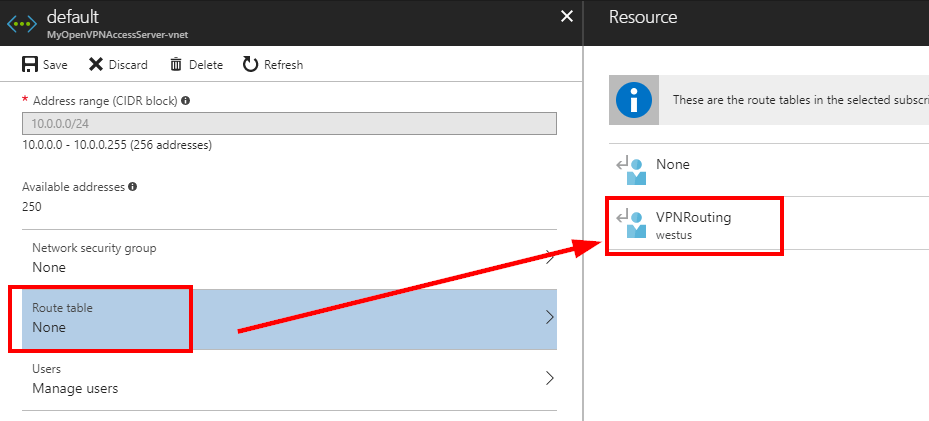Click the Save button label

[x=55, y=65]
